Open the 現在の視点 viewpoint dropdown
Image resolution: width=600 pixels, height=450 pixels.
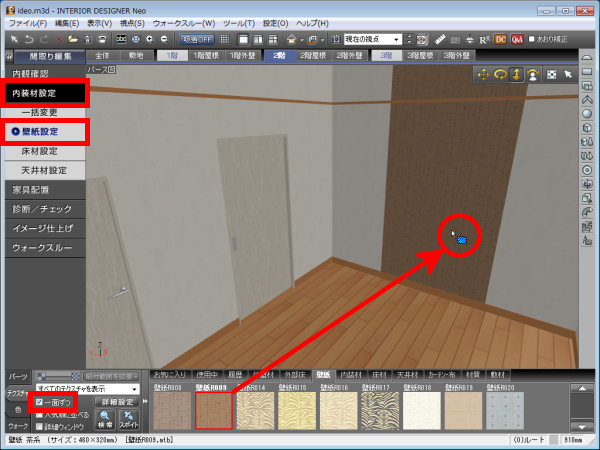(374, 38)
